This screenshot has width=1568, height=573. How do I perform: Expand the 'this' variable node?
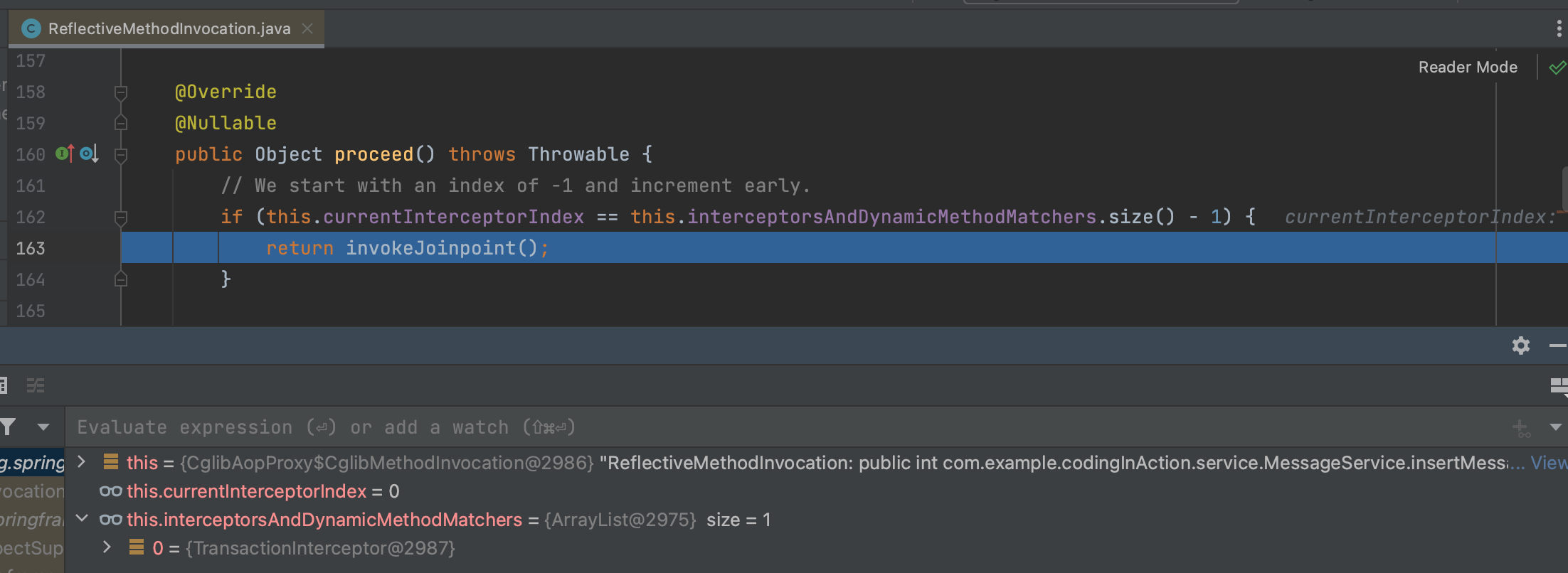click(82, 462)
